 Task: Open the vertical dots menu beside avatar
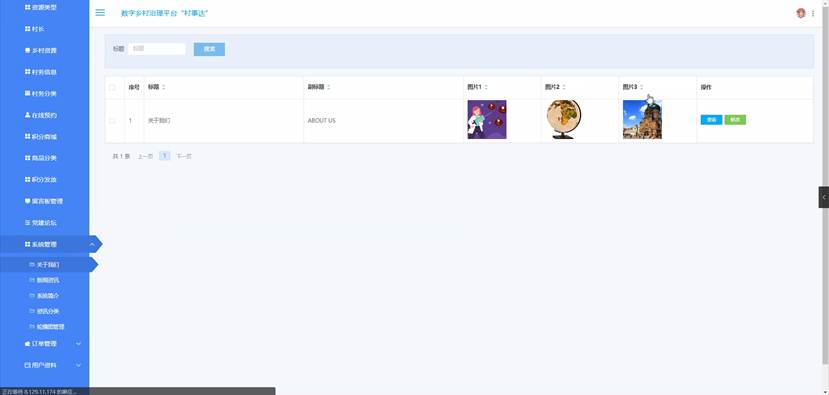point(813,13)
